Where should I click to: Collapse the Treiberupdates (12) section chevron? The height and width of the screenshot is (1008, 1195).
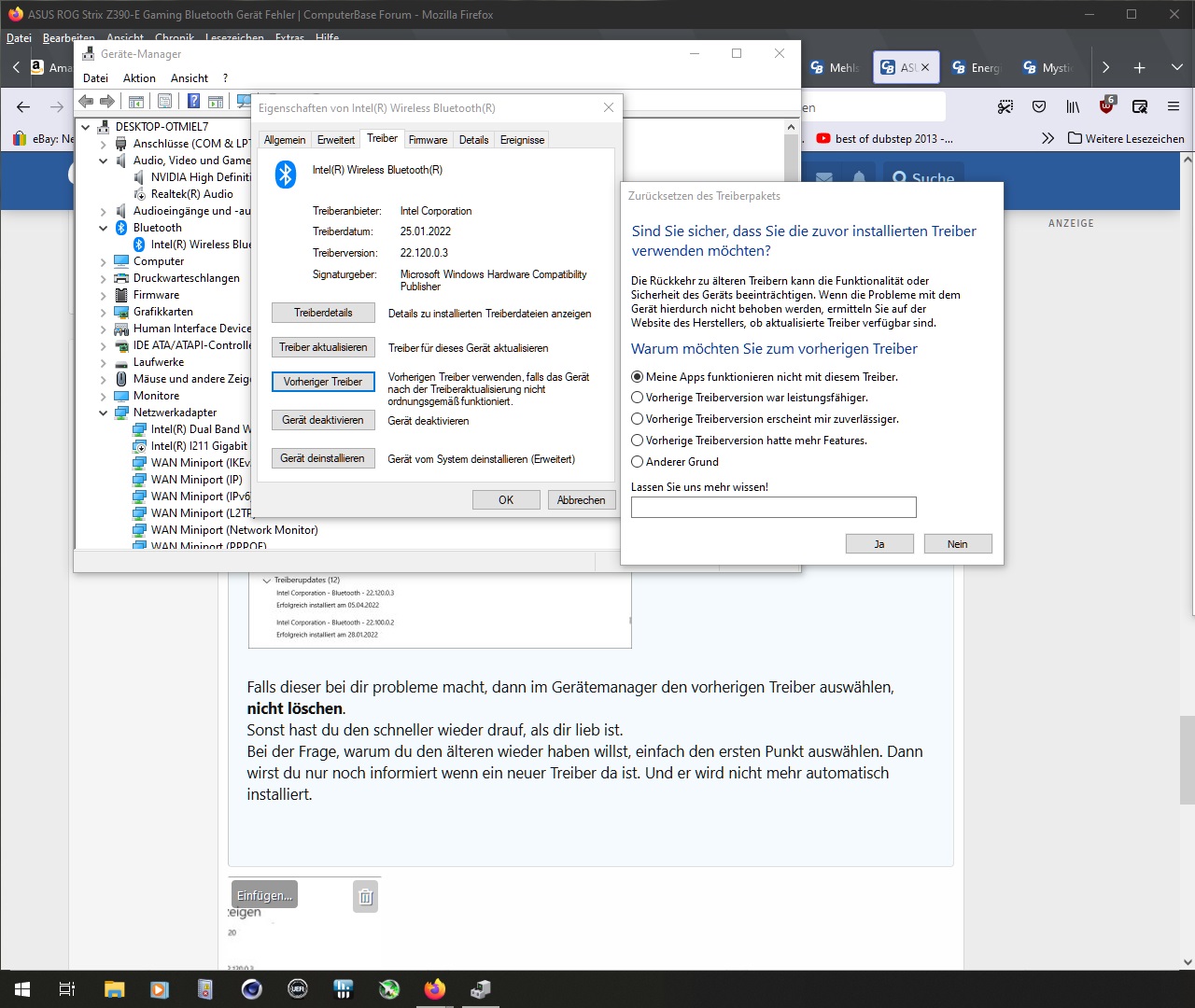[x=267, y=581]
